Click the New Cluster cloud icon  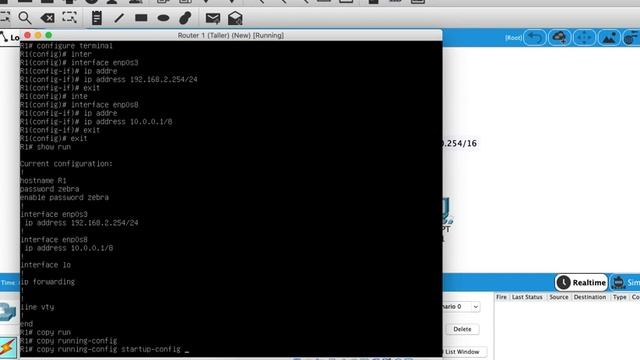coord(560,38)
